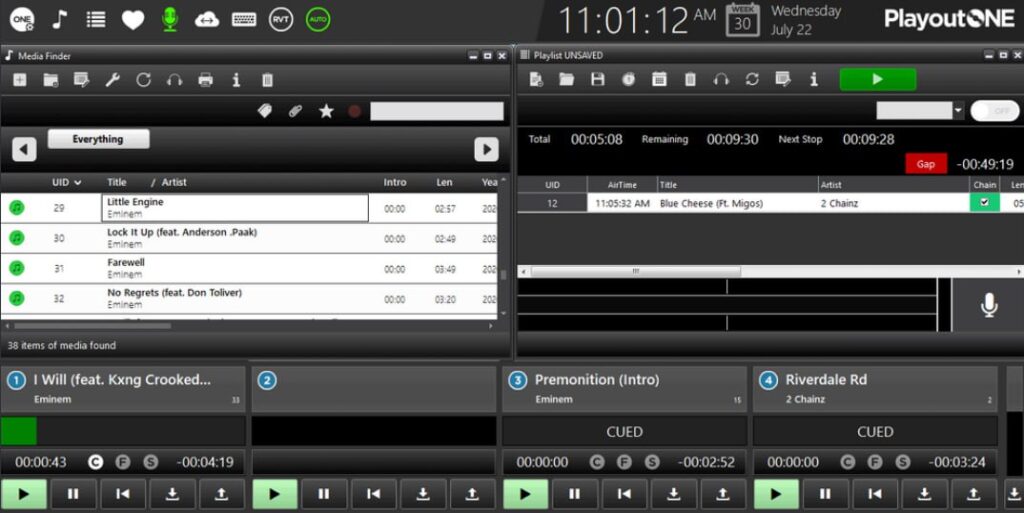1024x513 pixels.
Task: Eject player 4 with the upload icon
Action: (973, 494)
